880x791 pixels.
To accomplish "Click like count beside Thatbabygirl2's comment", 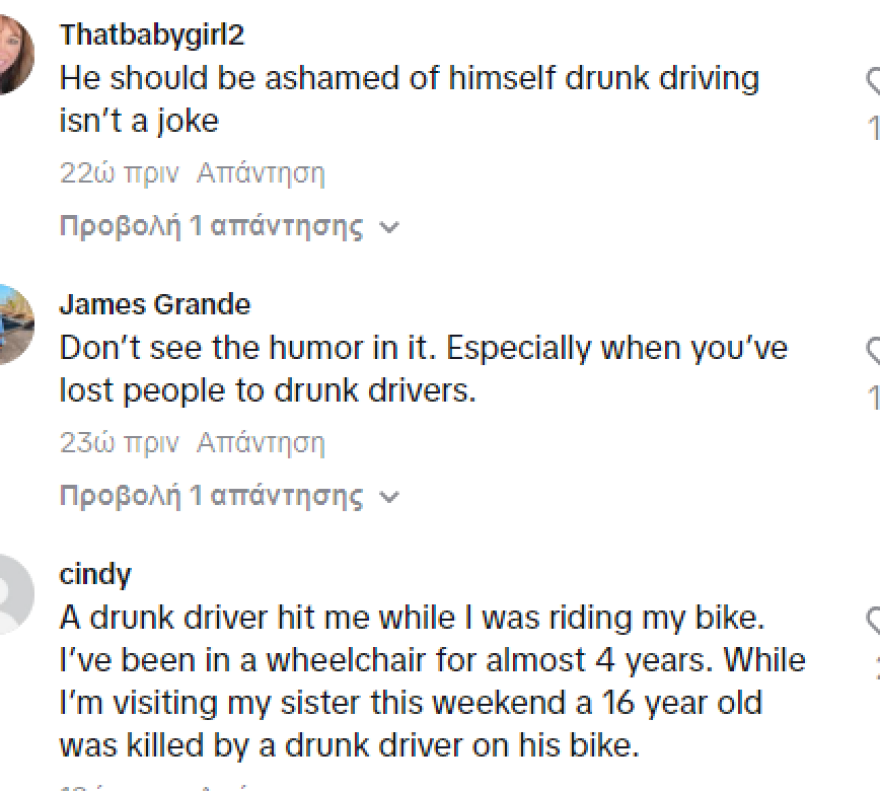I will 873,128.
